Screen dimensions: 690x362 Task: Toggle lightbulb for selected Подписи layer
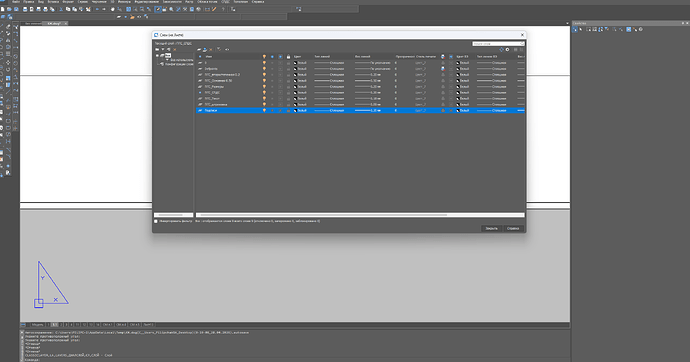264,110
